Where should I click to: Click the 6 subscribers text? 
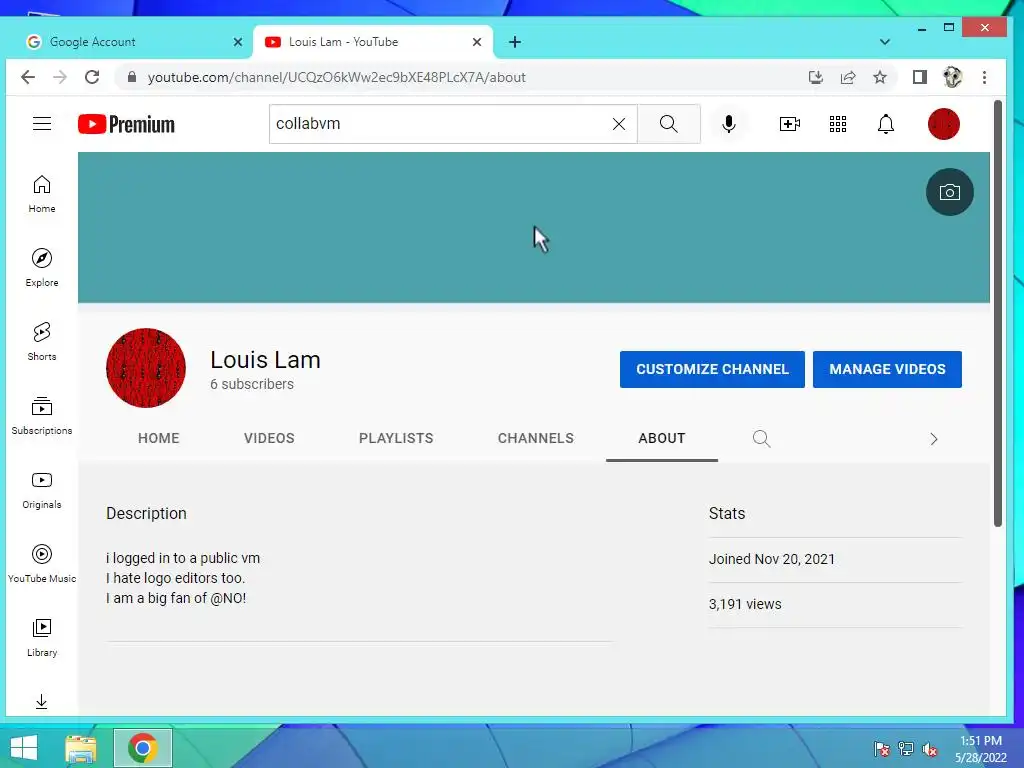point(251,384)
